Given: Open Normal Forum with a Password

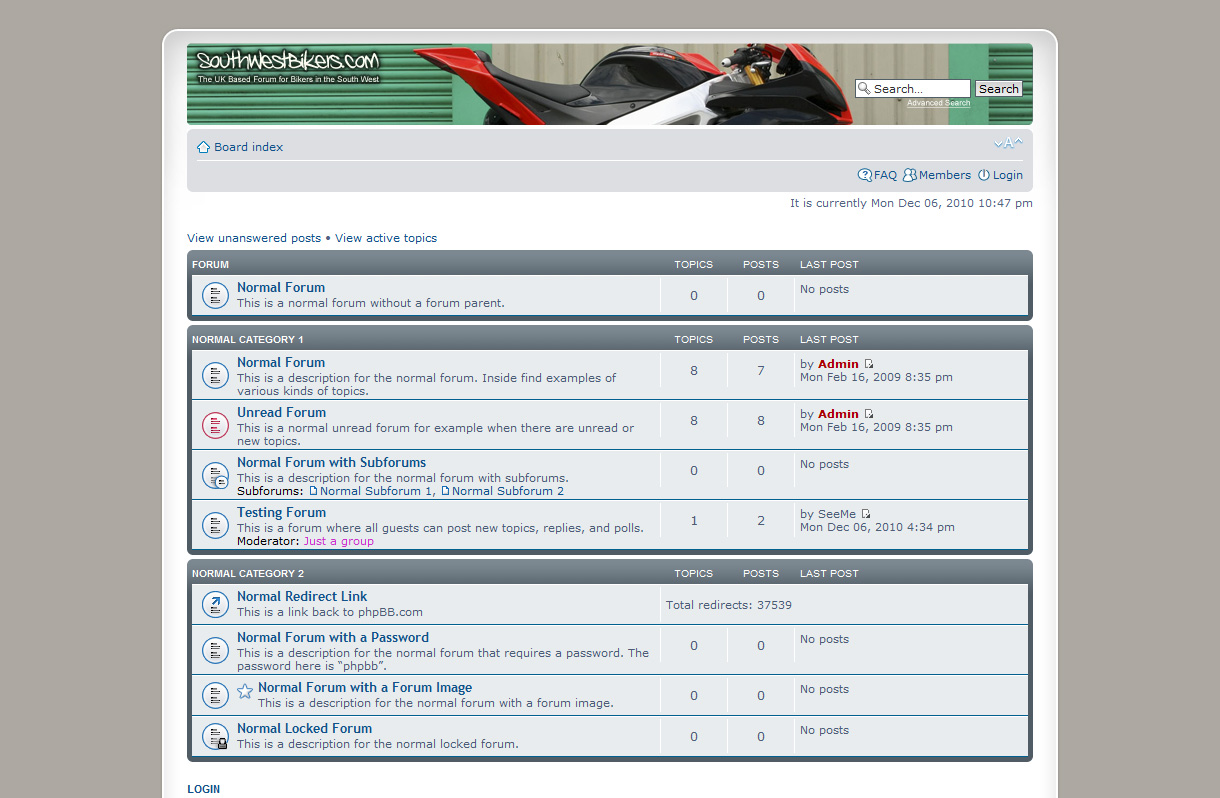Looking at the screenshot, I should [x=333, y=637].
